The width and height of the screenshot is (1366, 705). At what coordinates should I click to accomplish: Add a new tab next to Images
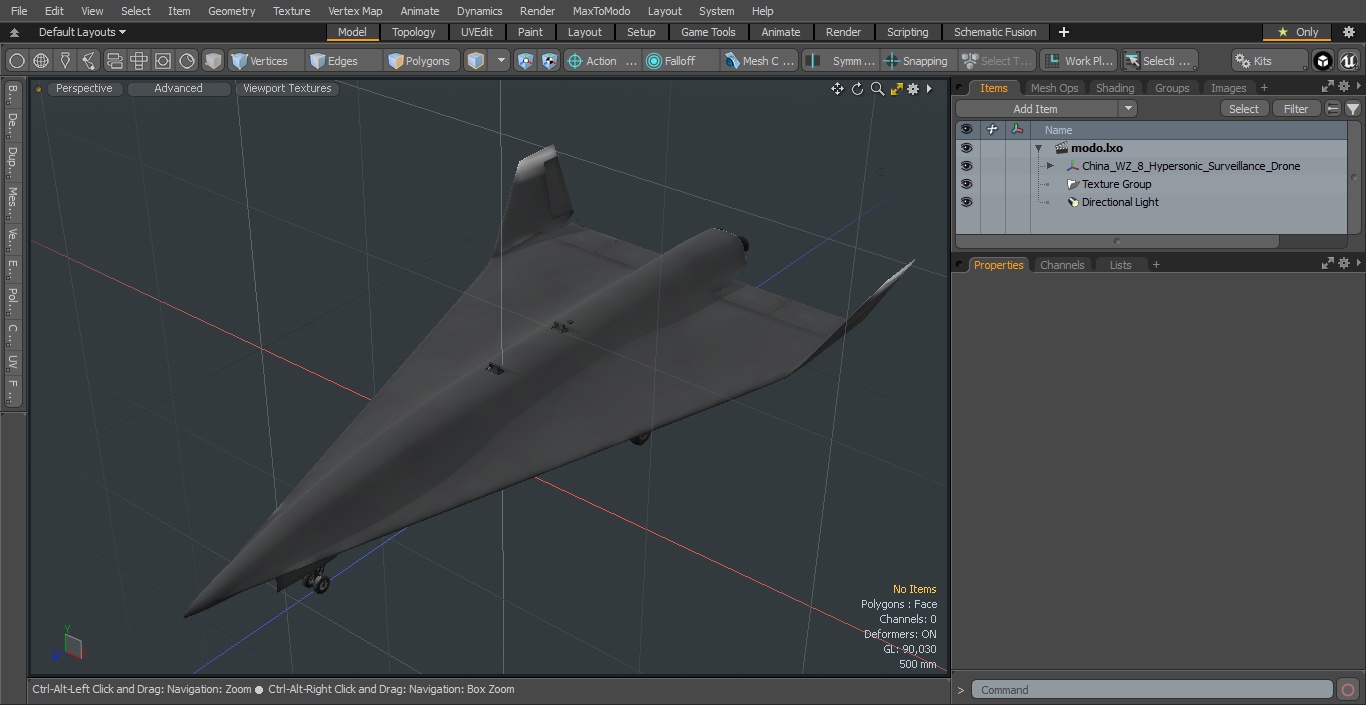click(x=1264, y=88)
